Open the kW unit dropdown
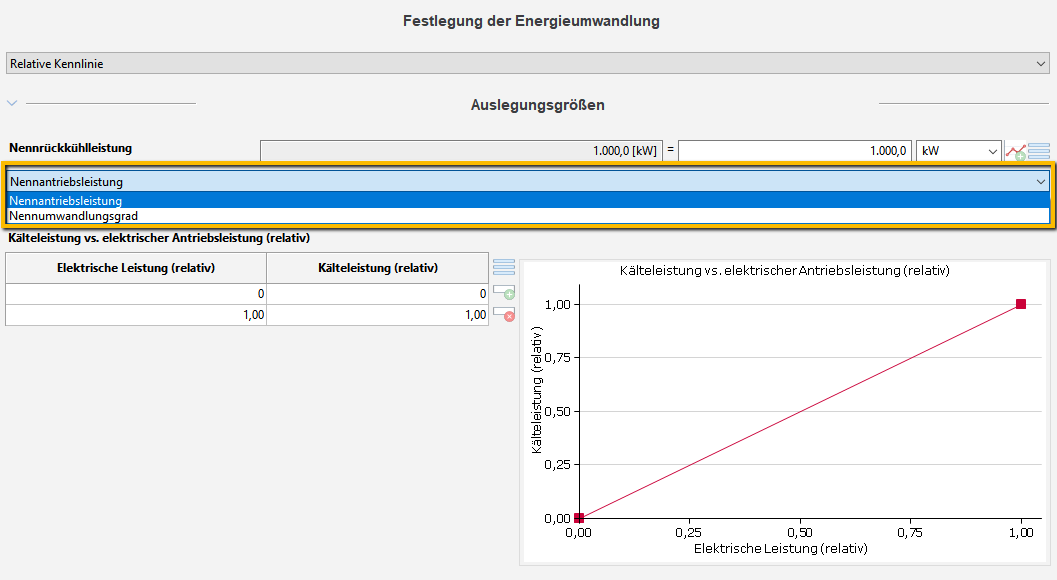 coord(958,151)
